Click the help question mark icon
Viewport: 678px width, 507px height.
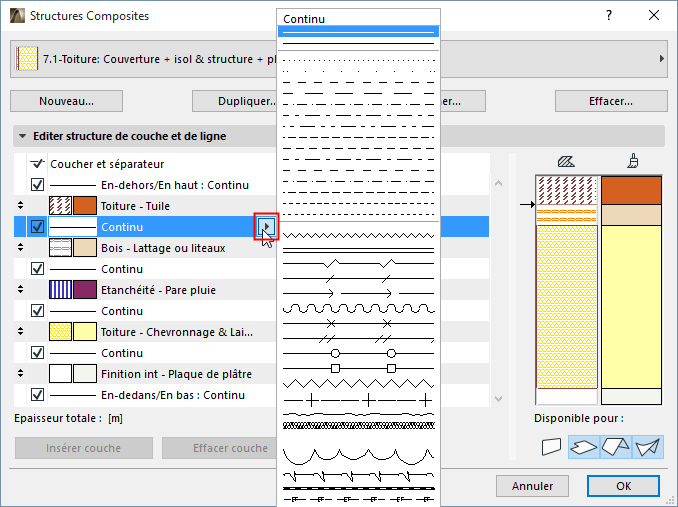pos(609,16)
